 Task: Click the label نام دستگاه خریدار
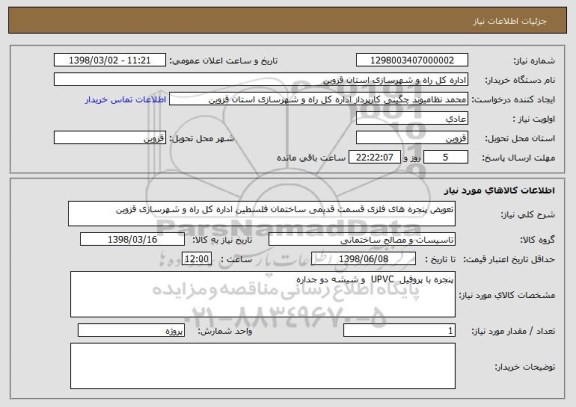click(520, 80)
